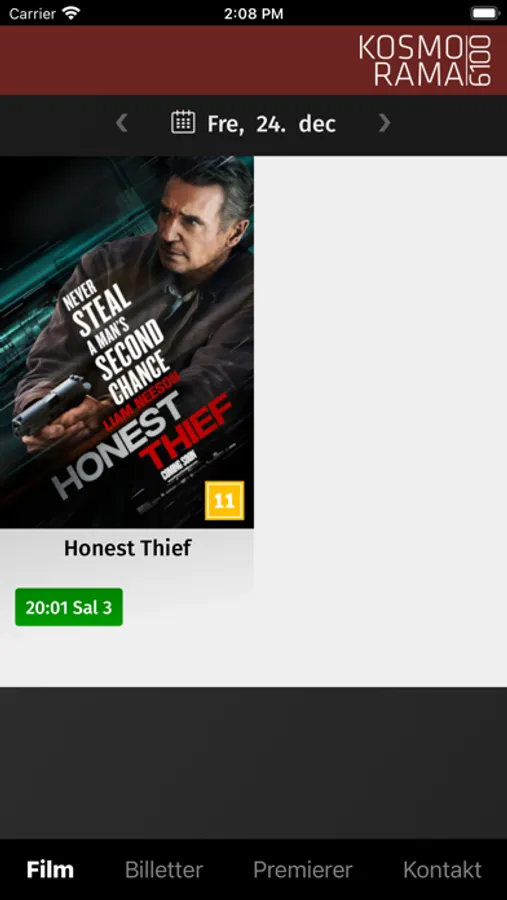The height and width of the screenshot is (900, 507).
Task: Tap the battery indicator icon
Action: coord(485,13)
